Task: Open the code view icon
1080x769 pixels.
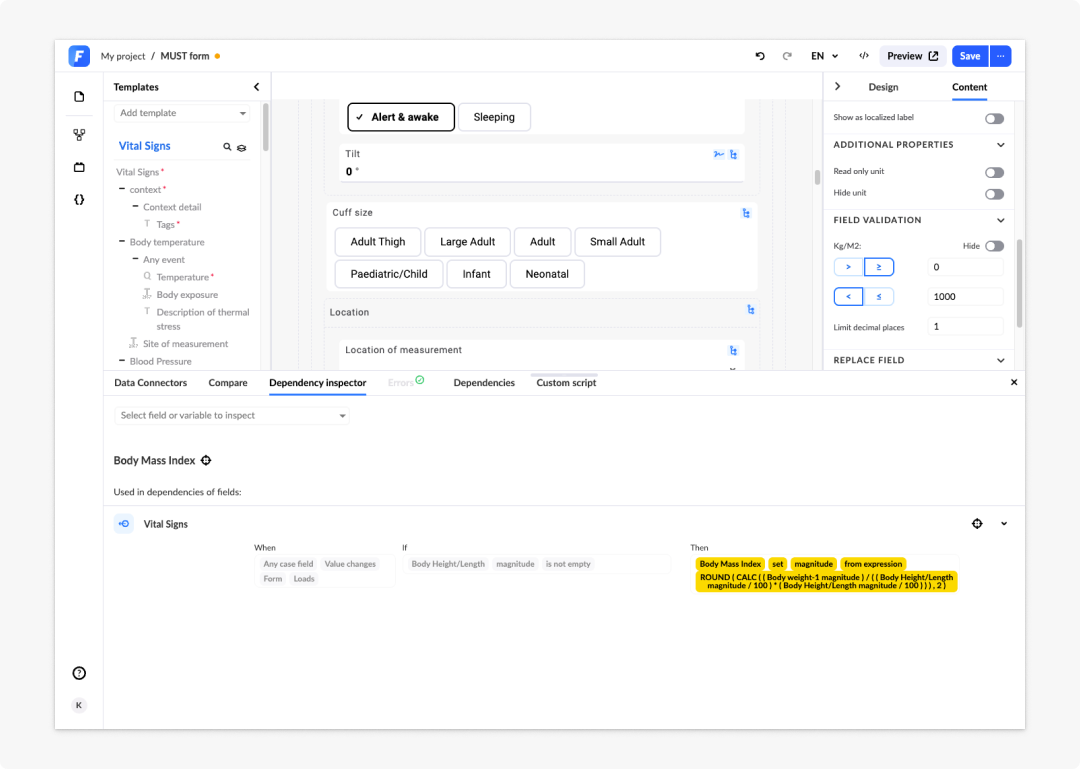Action: click(x=864, y=56)
